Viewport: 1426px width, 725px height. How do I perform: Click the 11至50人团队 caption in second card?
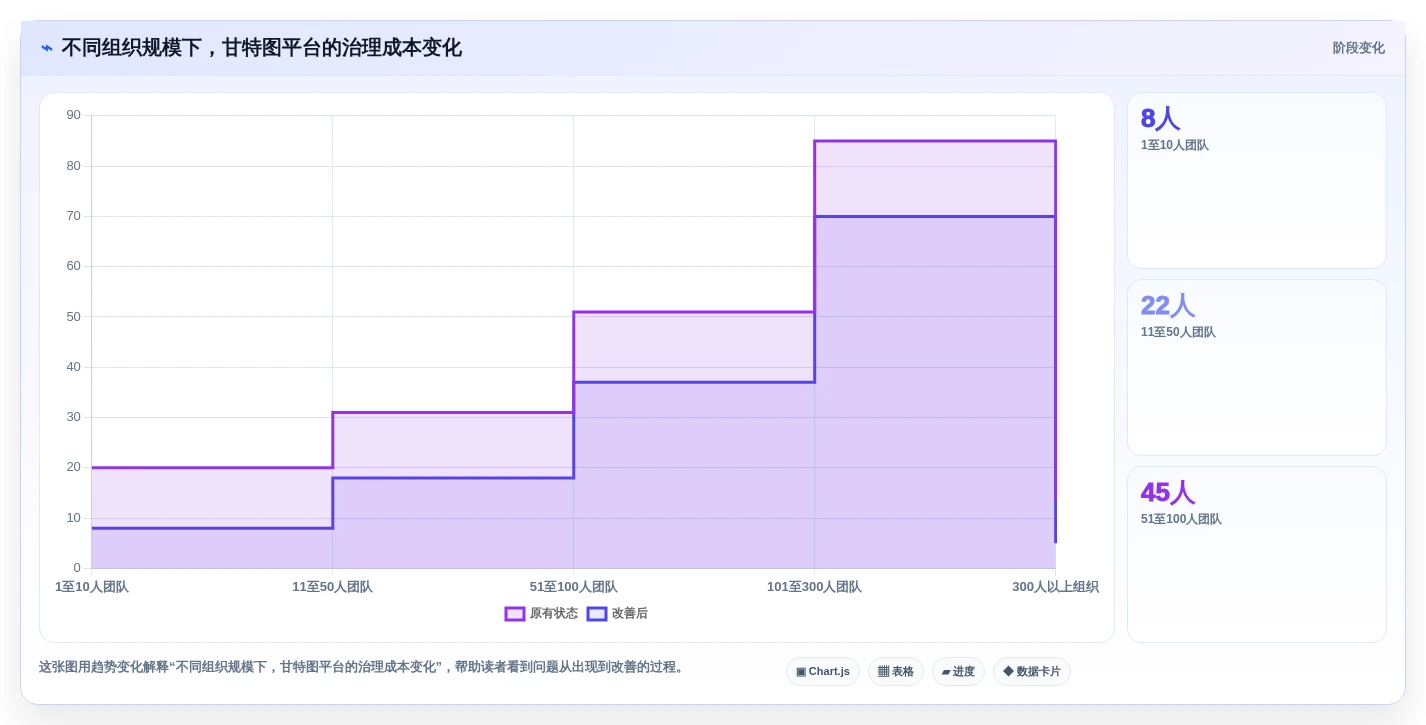pos(1178,332)
